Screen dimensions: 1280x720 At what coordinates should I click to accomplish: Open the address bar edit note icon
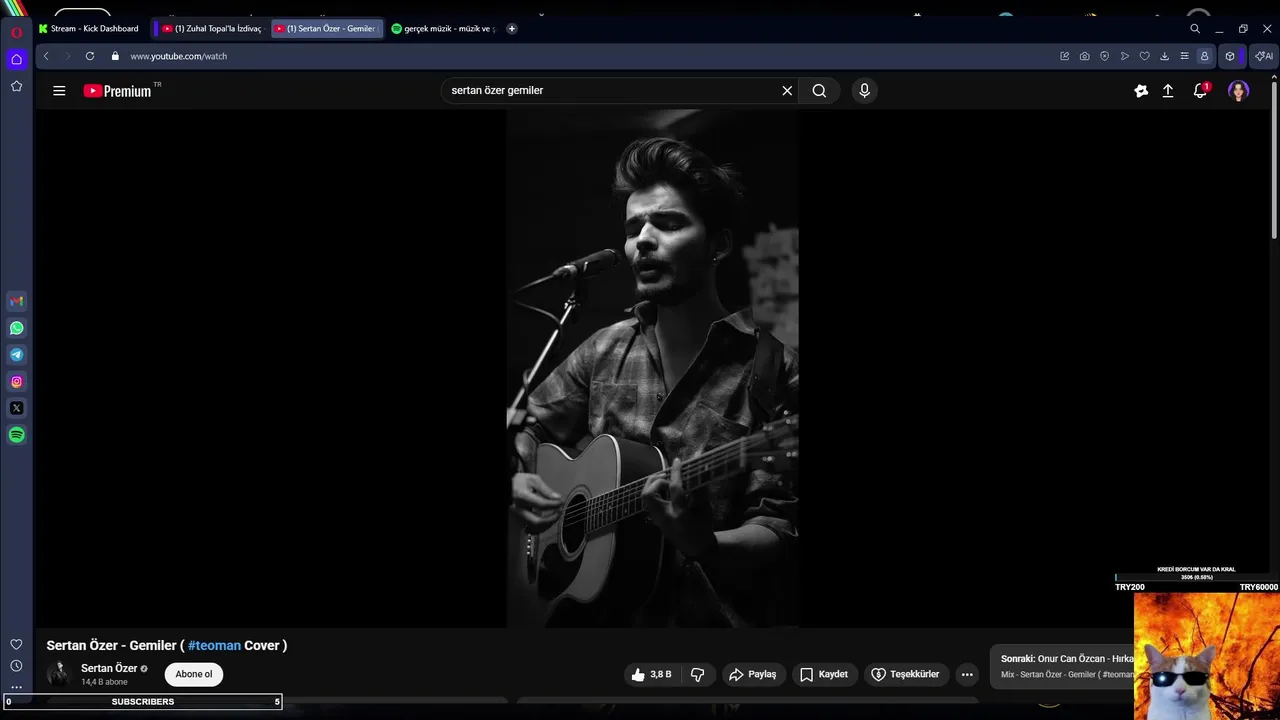(1065, 57)
